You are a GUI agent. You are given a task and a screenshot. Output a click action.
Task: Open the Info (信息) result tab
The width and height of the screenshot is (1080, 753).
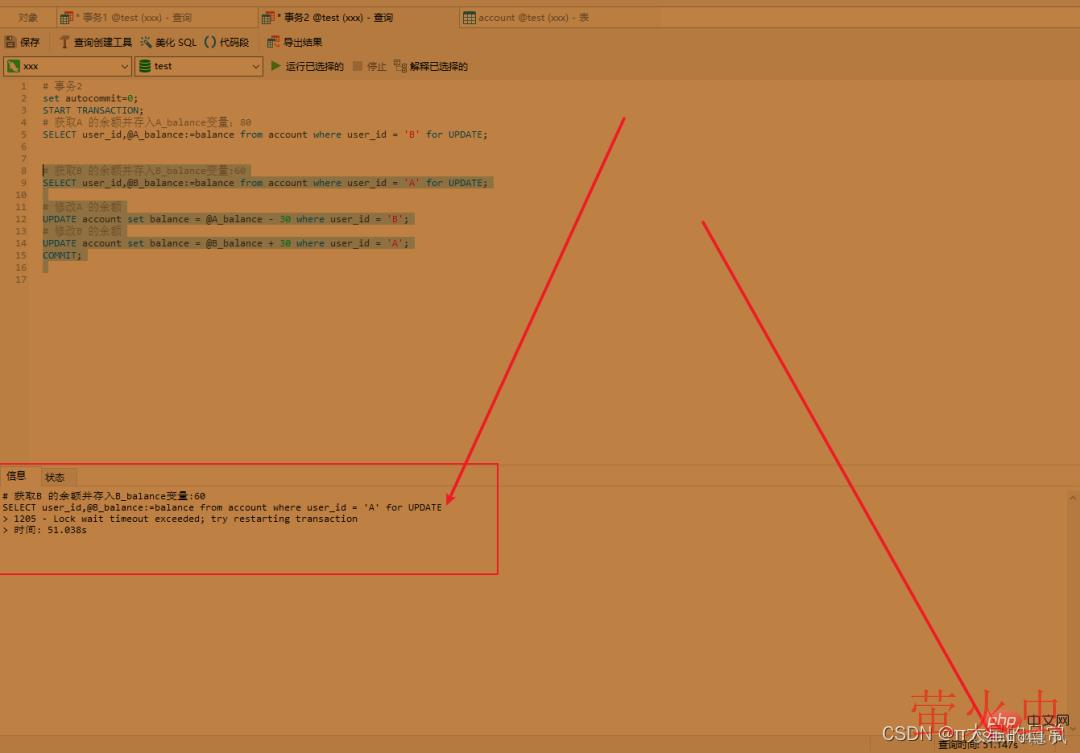17,476
